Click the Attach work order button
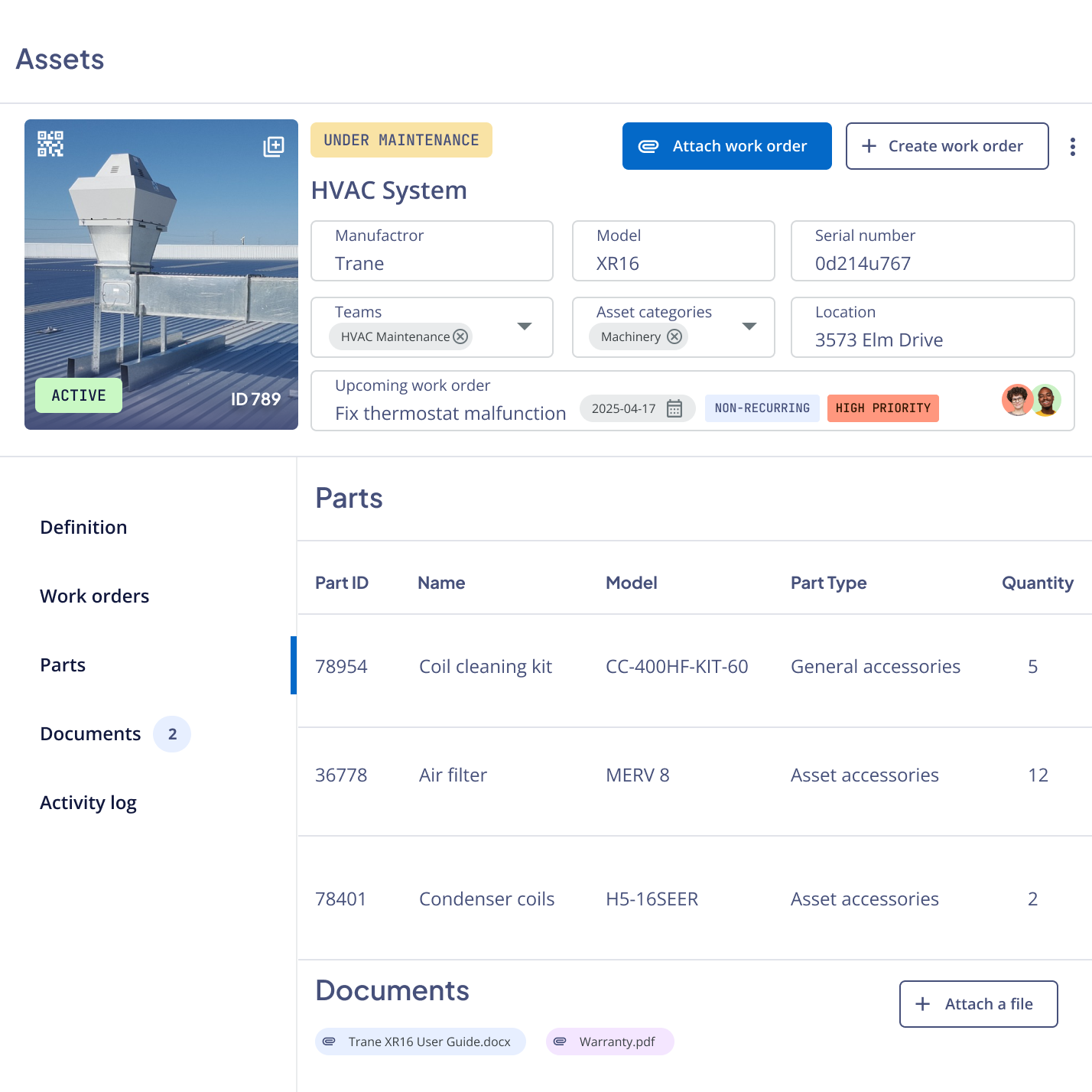1092x1092 pixels. (x=726, y=146)
